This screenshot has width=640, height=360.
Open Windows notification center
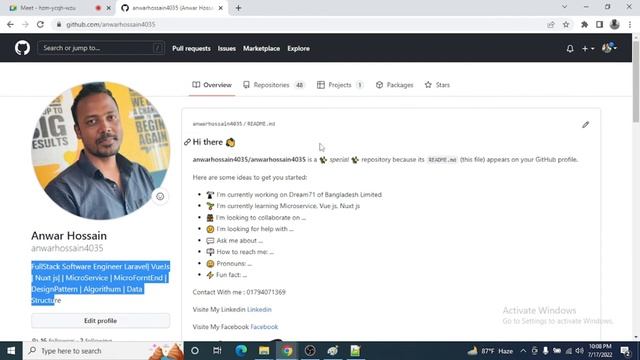point(625,351)
